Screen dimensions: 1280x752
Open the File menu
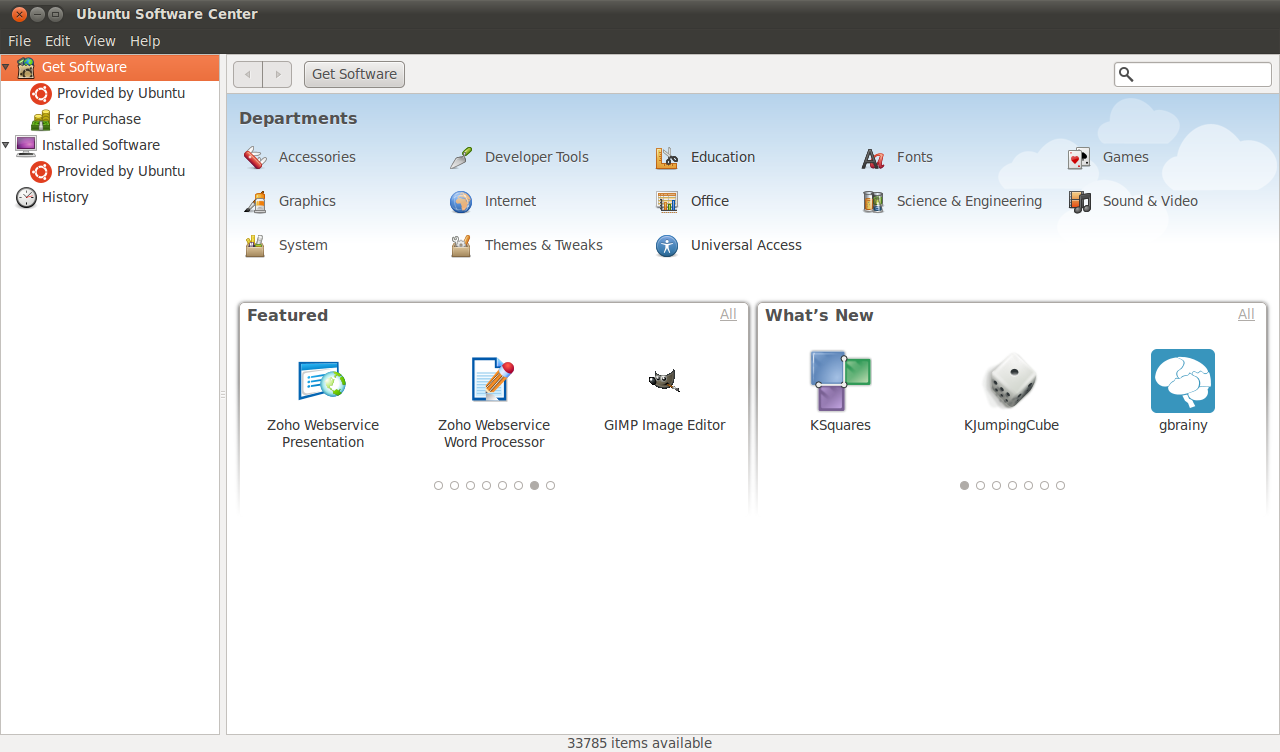pos(19,41)
